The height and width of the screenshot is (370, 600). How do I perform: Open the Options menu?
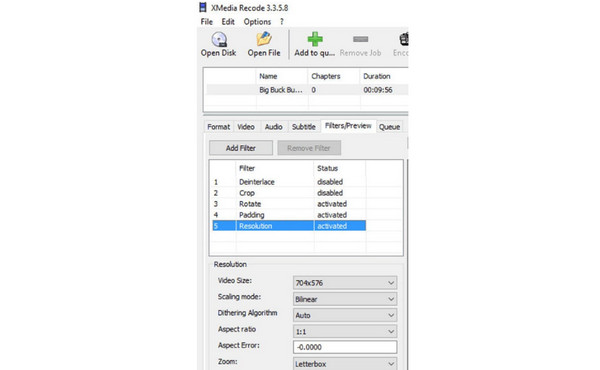tap(257, 22)
